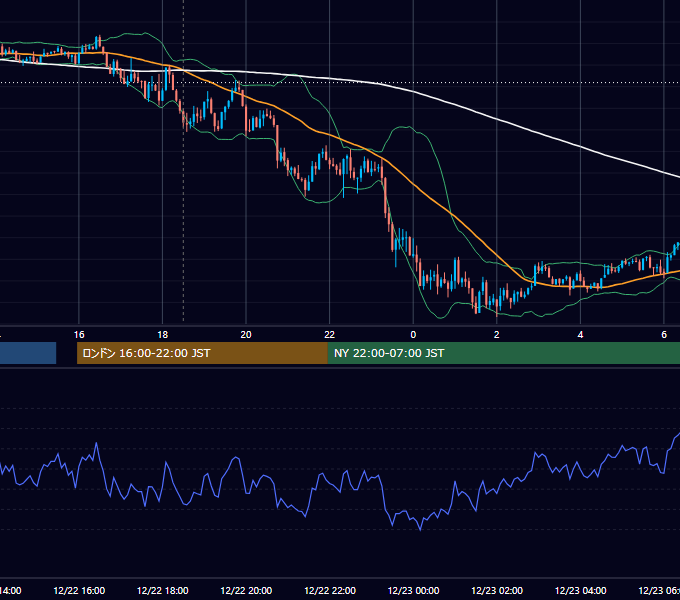Click the 12/22 18:00 time label
Image resolution: width=680 pixels, height=600 pixels.
[x=162, y=590]
